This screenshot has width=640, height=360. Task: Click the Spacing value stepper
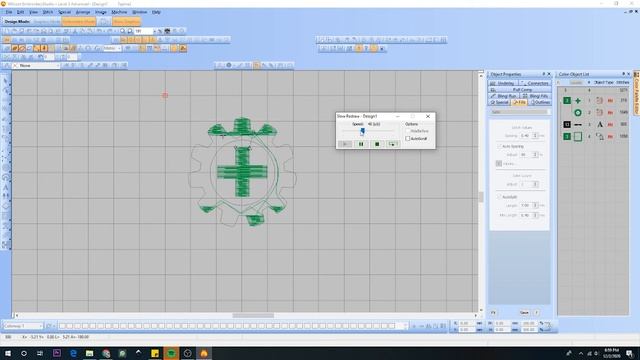pos(535,136)
